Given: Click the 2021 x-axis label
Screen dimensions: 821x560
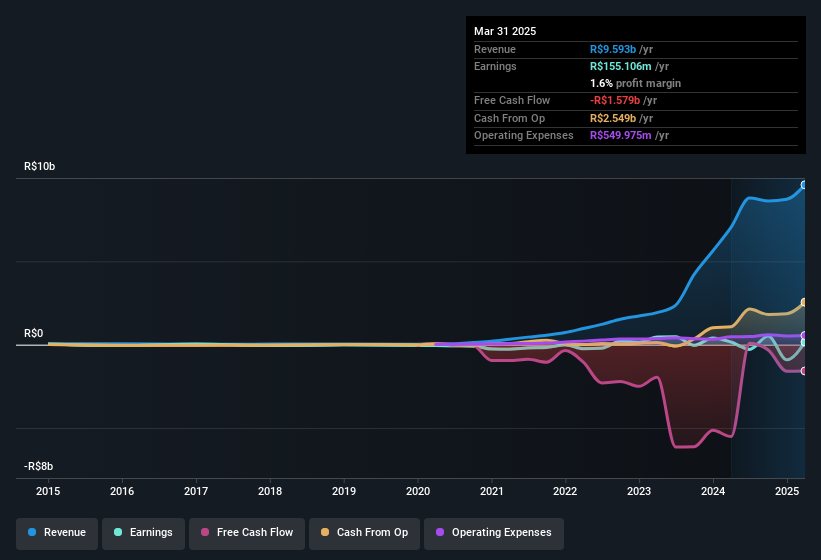Looking at the screenshot, I should [492, 491].
